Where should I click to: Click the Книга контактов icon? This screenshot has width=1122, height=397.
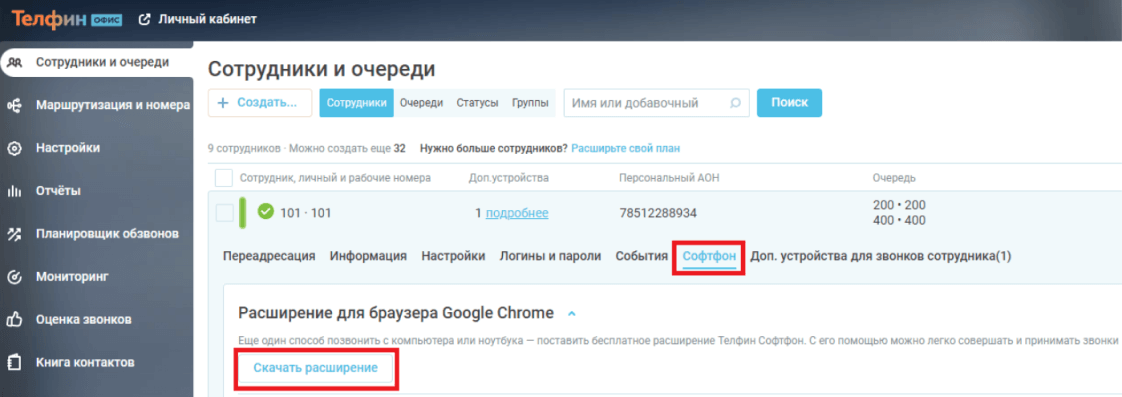pyautogui.click(x=14, y=362)
